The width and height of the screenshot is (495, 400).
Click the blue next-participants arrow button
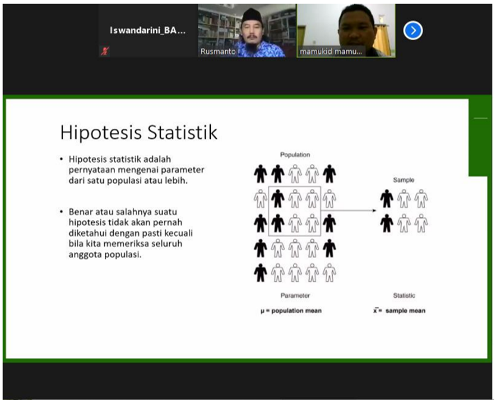[413, 31]
